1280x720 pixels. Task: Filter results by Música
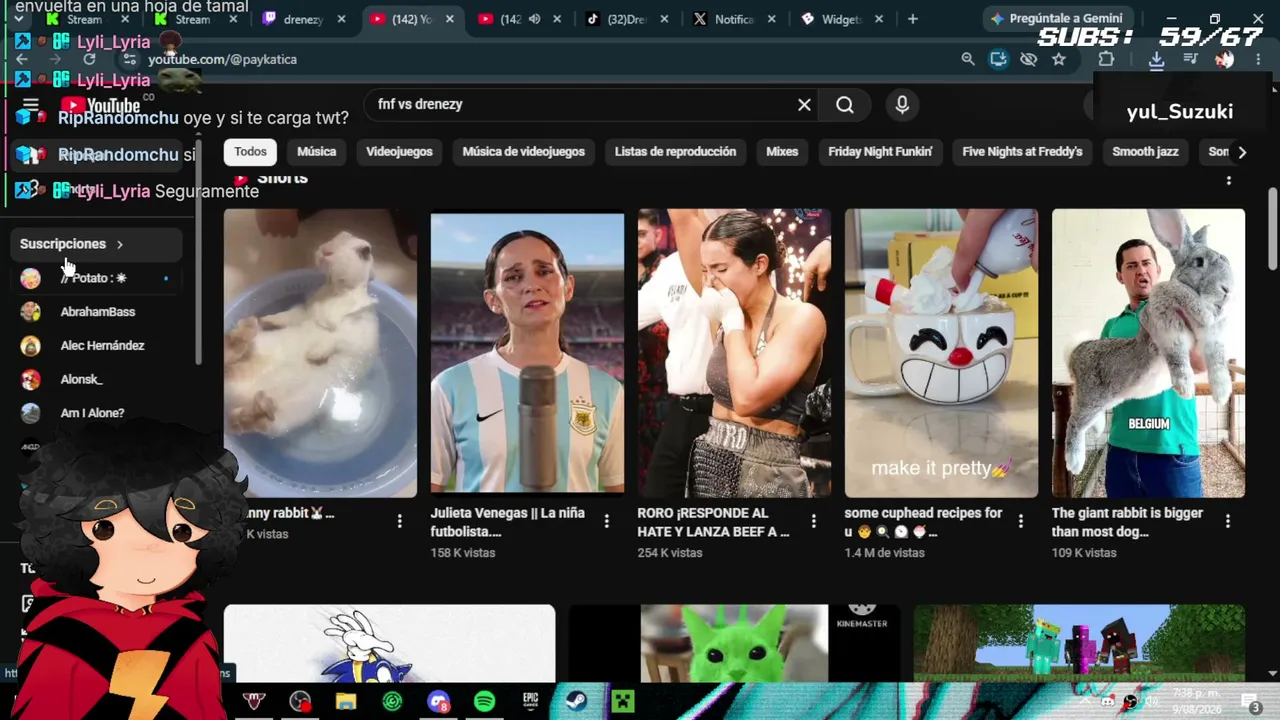316,152
